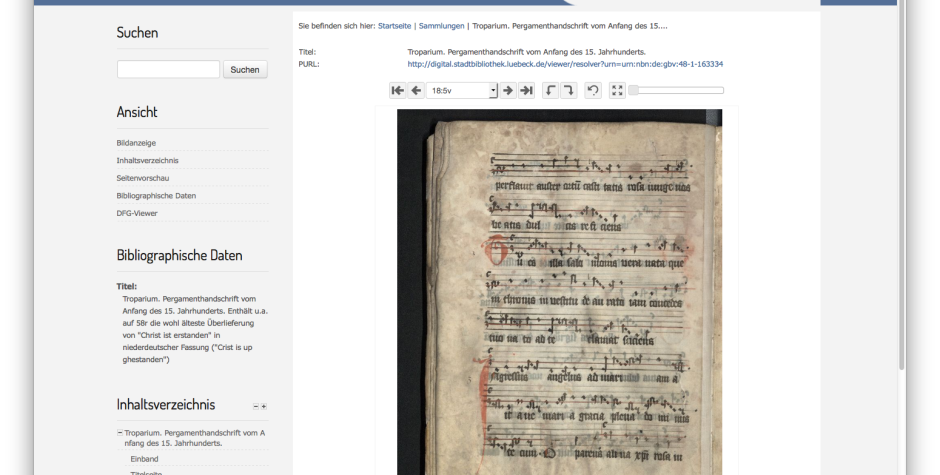
Task: Select the title text next to Titel:
Action: (526, 52)
